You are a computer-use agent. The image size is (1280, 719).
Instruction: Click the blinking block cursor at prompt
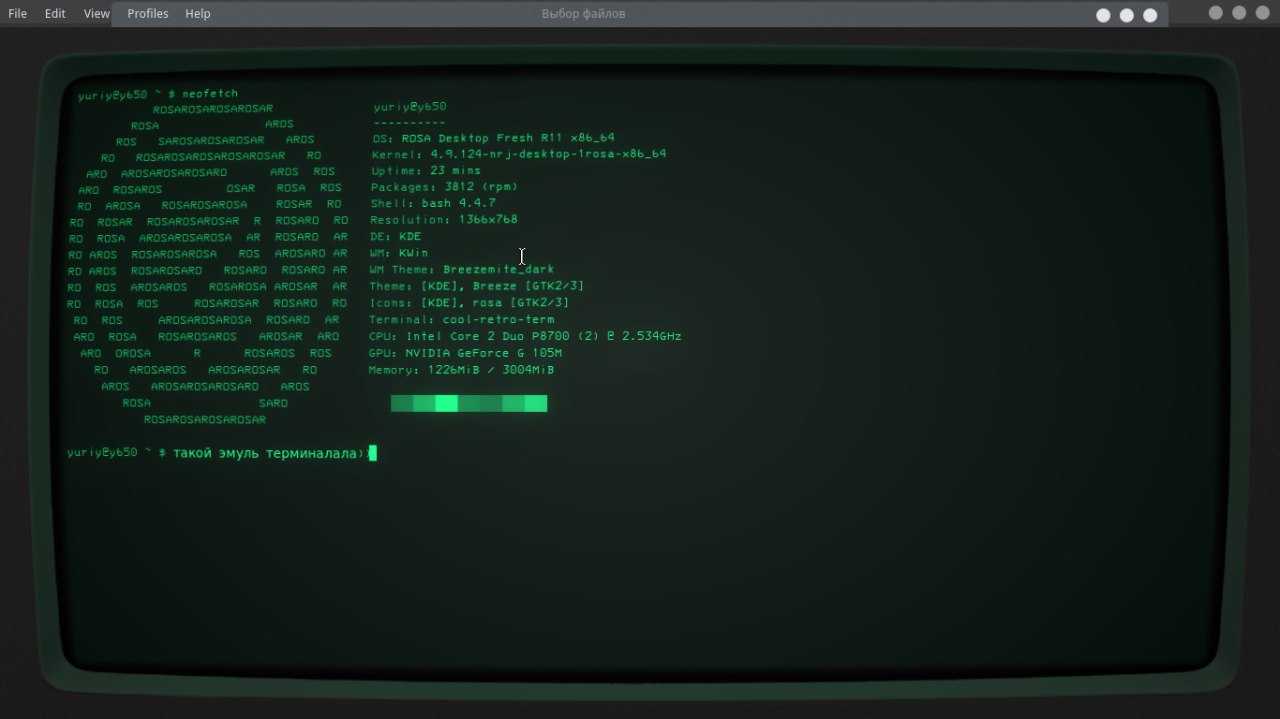click(x=372, y=453)
